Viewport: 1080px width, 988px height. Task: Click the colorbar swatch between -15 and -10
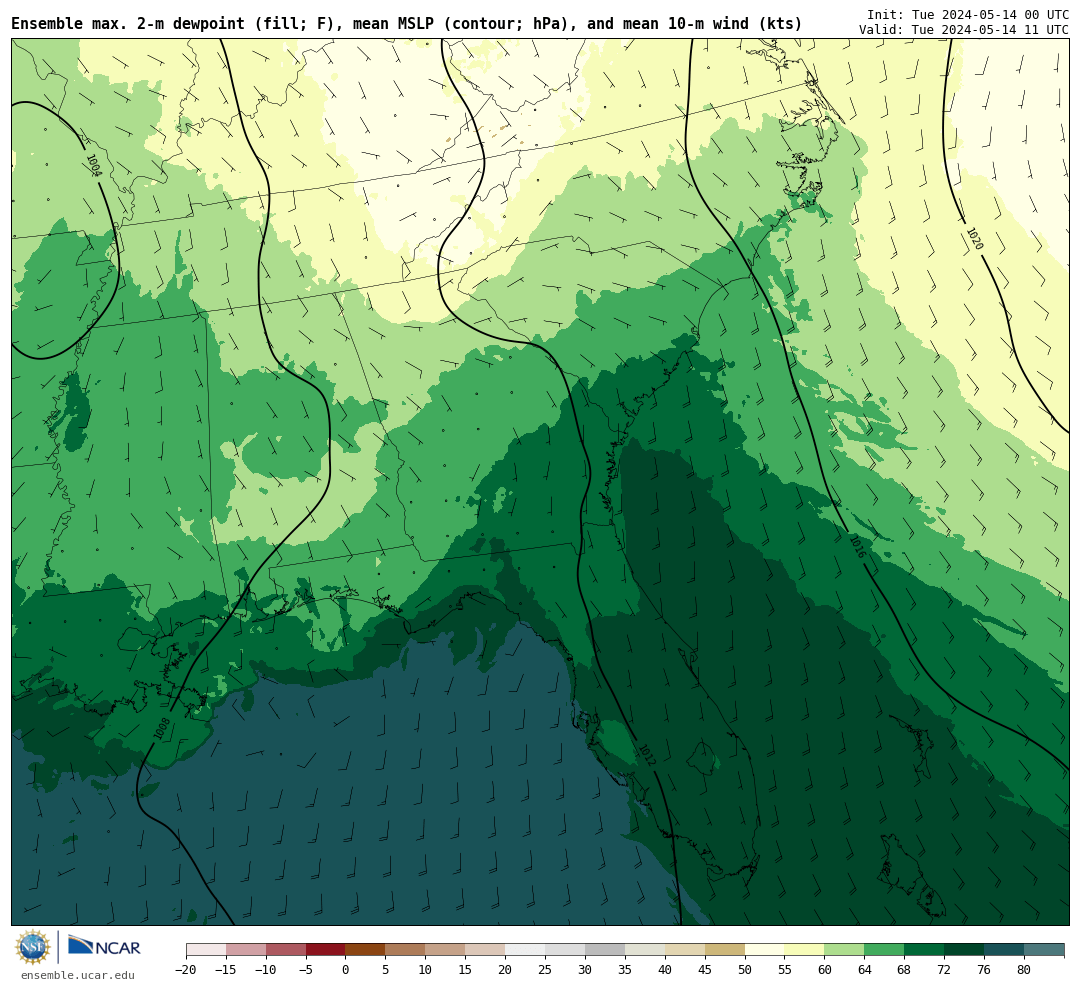246,950
